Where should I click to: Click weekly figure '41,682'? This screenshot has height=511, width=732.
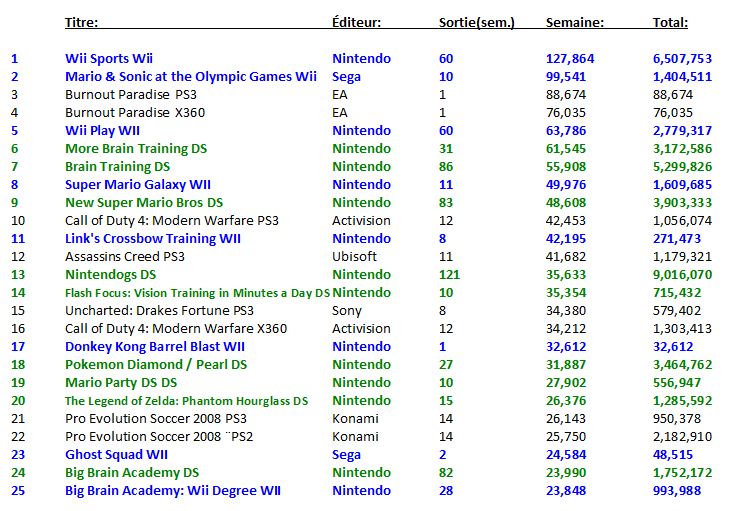[x=566, y=257]
